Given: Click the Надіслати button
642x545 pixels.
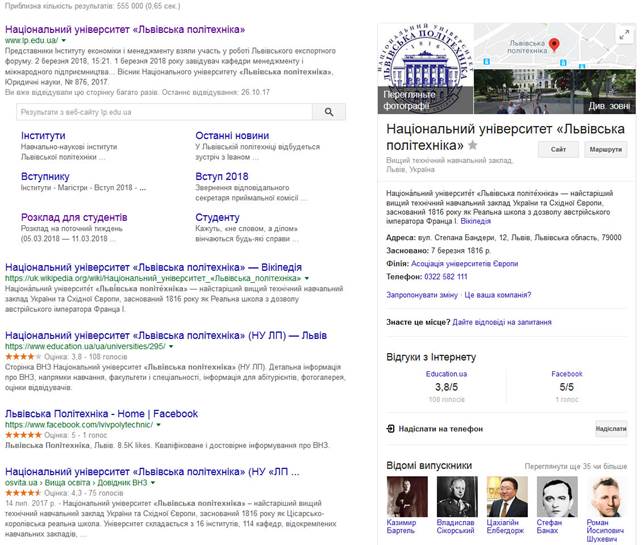Looking at the screenshot, I should (611, 429).
